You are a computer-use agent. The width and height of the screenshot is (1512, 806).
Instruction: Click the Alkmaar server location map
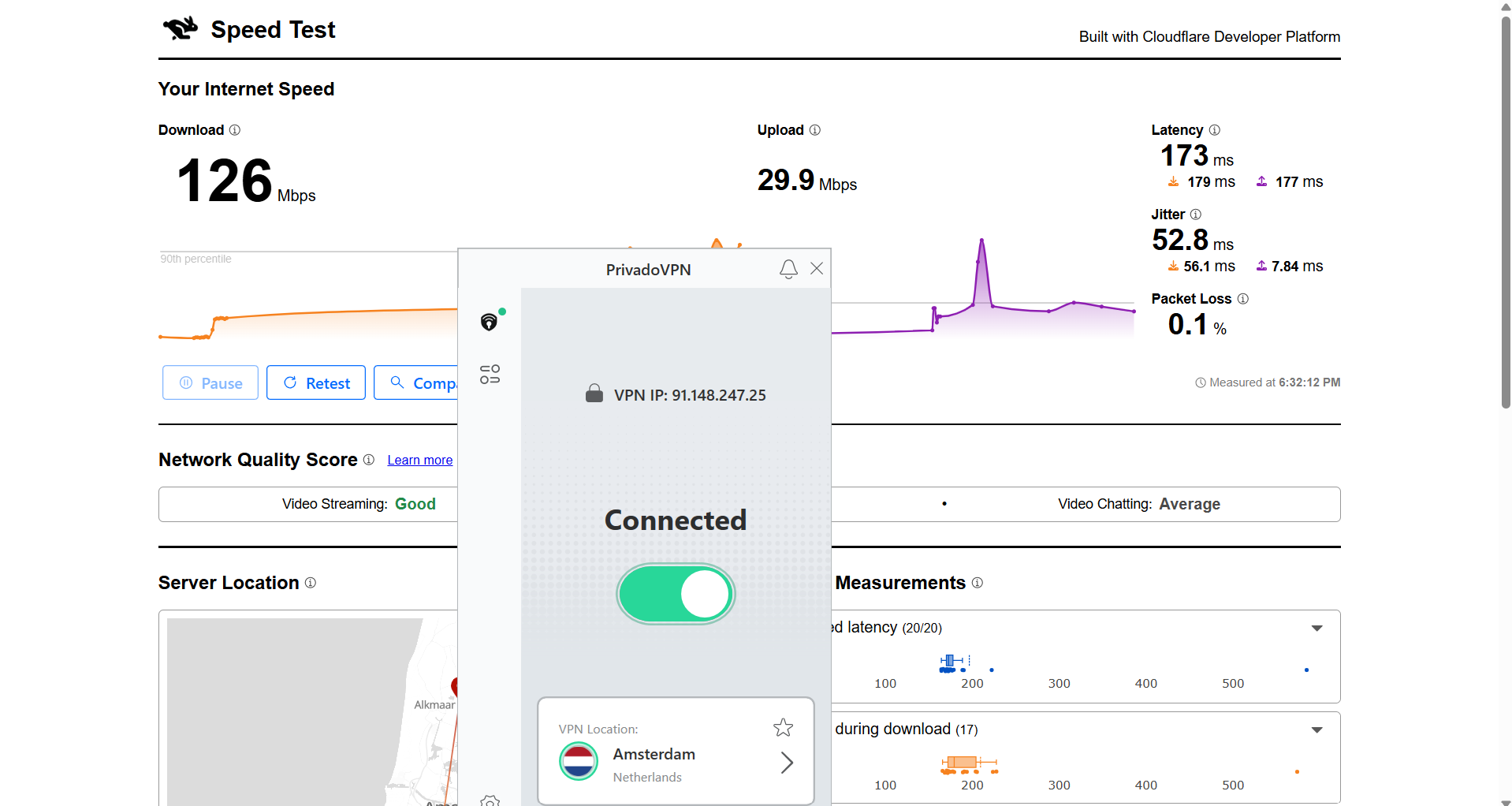click(x=312, y=711)
